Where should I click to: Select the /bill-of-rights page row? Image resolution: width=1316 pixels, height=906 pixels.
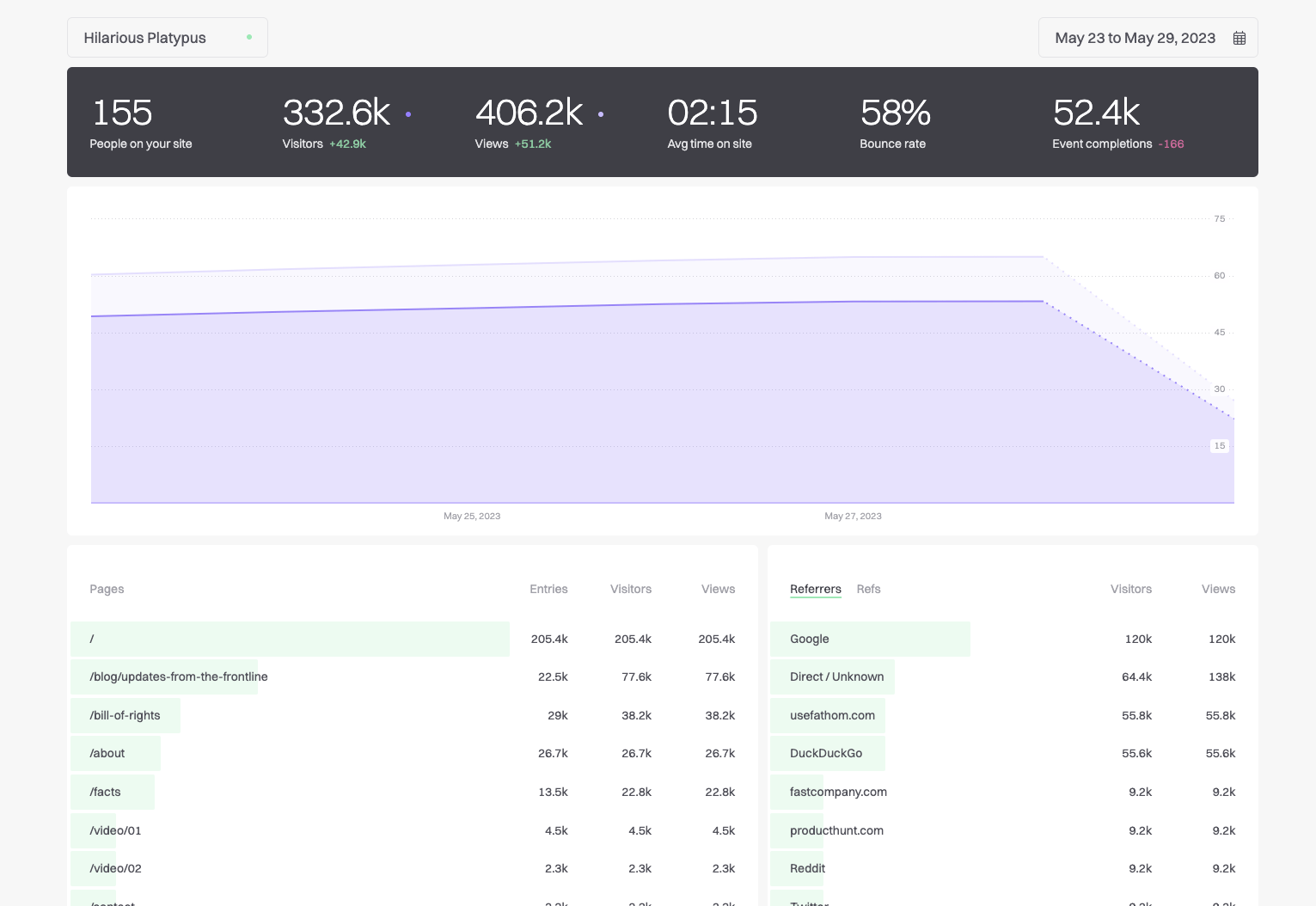tap(402, 715)
